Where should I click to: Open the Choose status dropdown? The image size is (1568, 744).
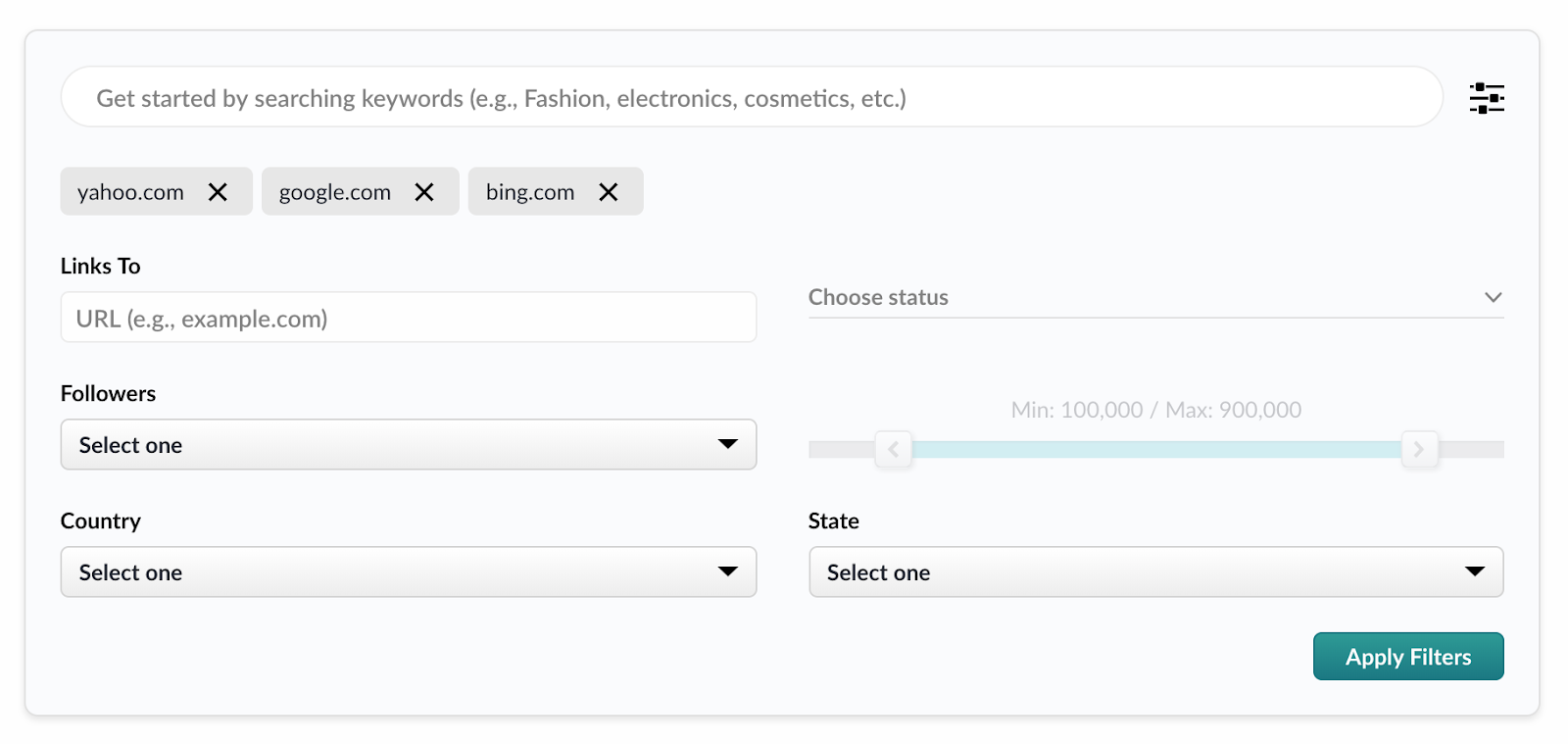click(x=1155, y=297)
